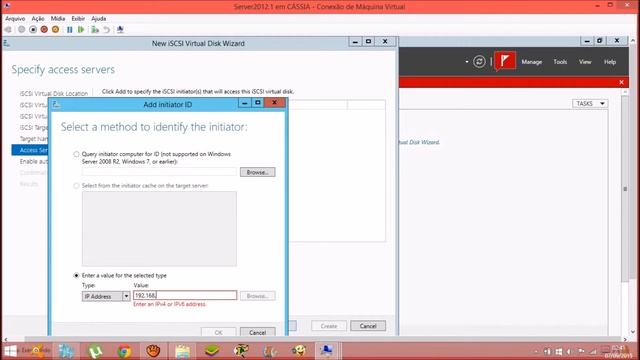
Task: Cancel the Add initiator ID dialog
Action: point(258,332)
